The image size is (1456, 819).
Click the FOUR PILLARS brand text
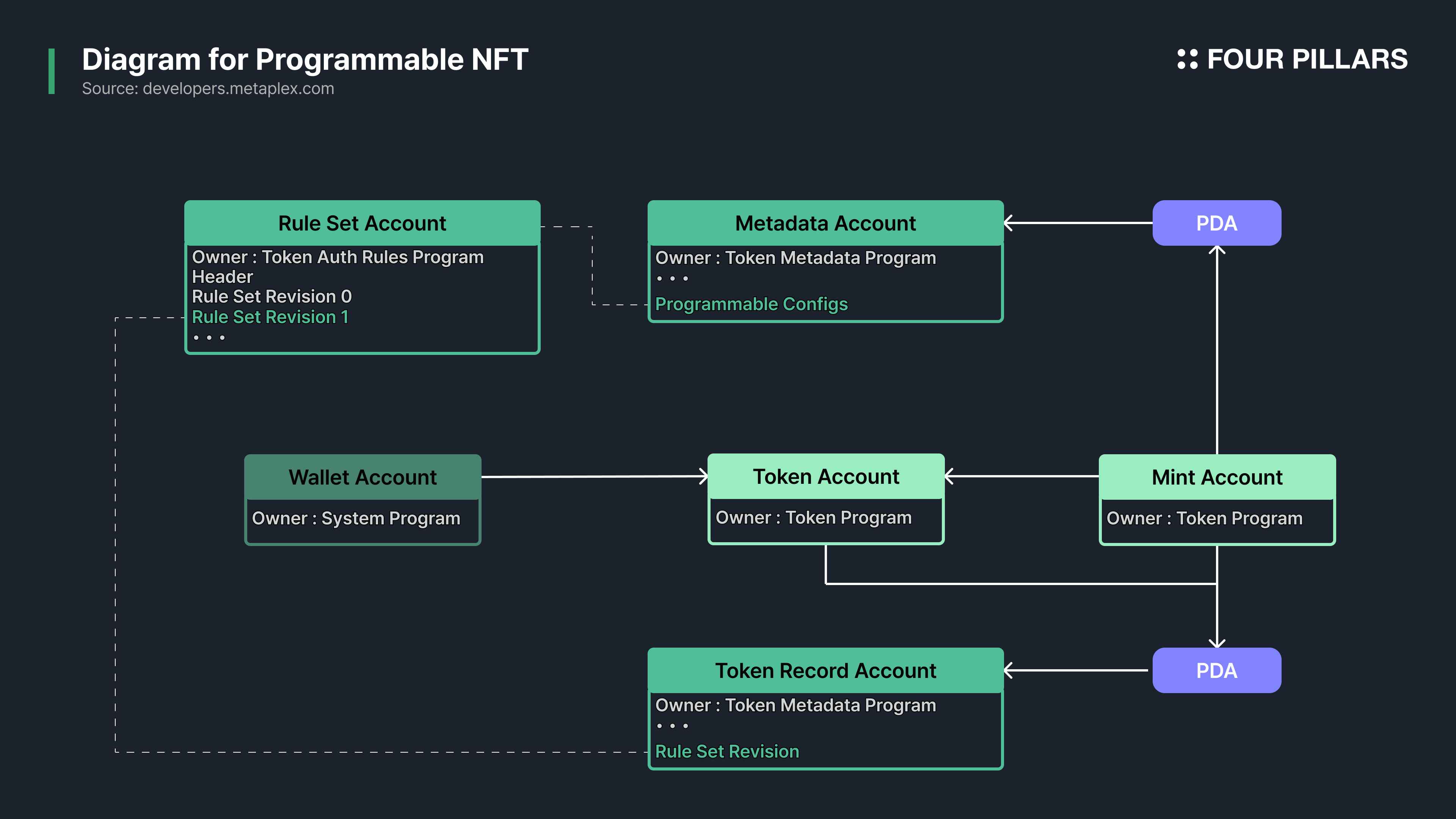1307,60
